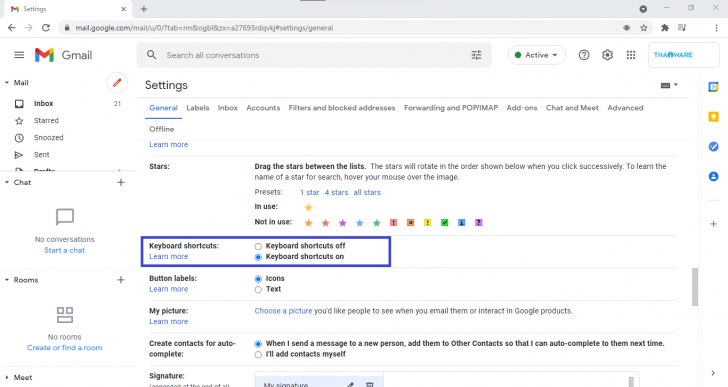Select the yellow star in use
Viewport: 728px width, 387px height.
click(308, 207)
